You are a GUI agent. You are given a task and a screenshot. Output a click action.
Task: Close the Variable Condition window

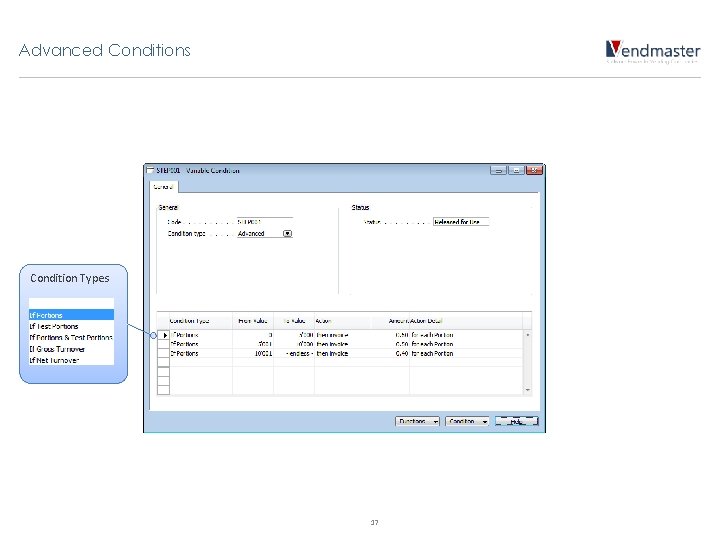(534, 170)
